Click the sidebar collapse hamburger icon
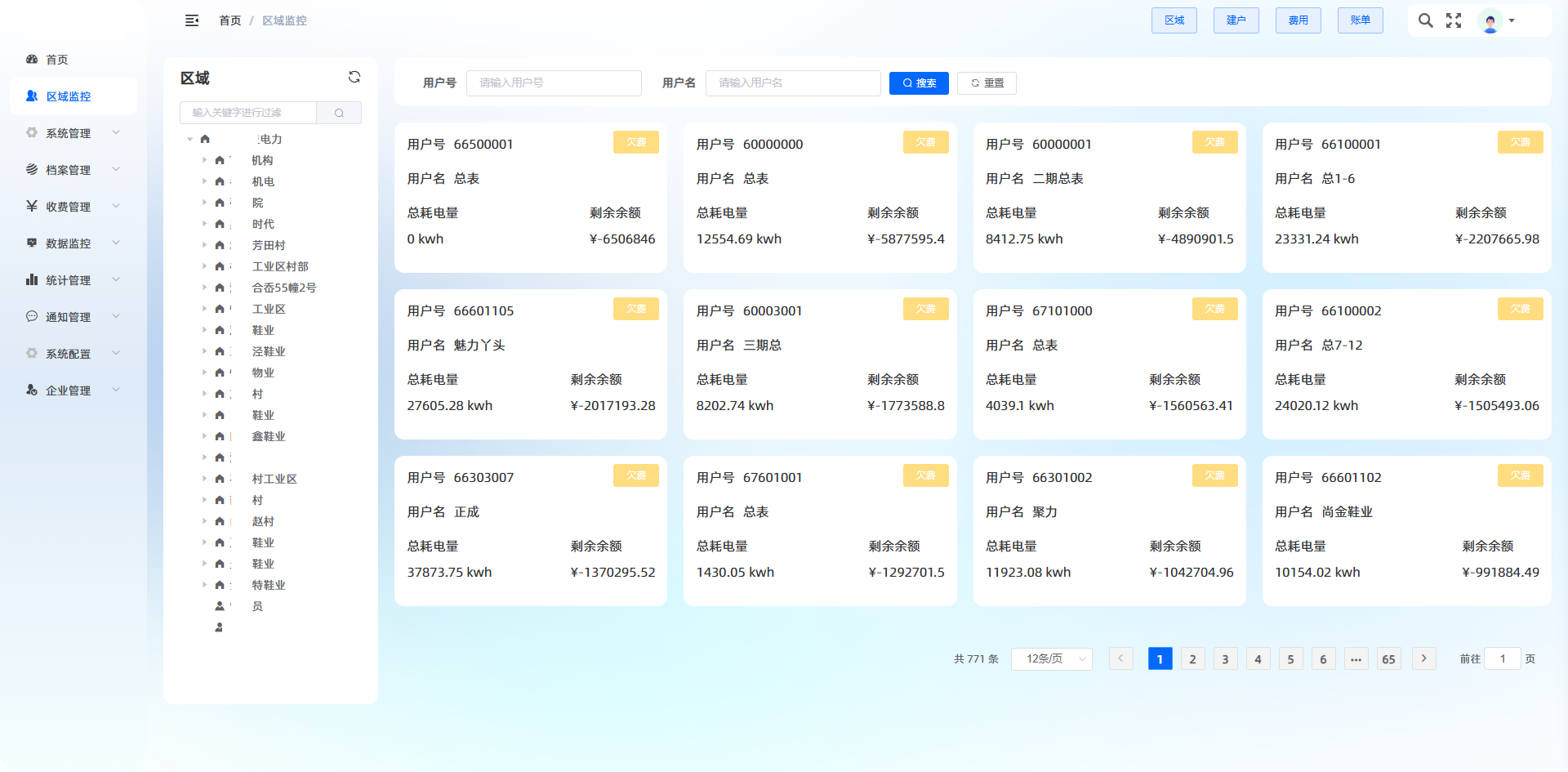Screen dimensions: 1568x772 click(x=192, y=20)
